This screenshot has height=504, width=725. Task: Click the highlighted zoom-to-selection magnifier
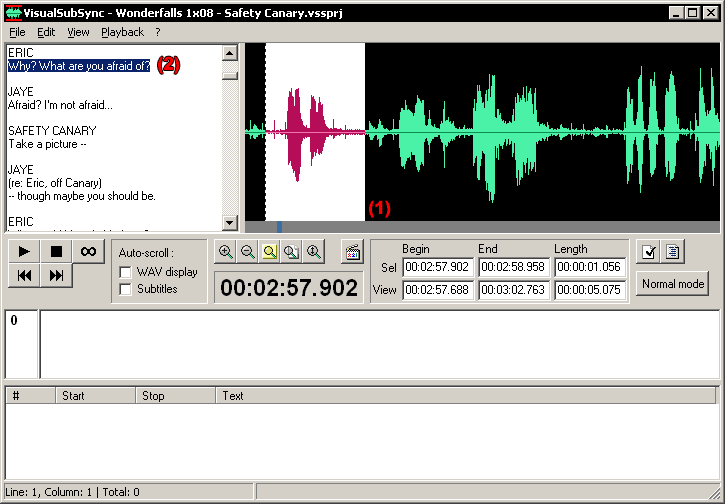coord(270,252)
